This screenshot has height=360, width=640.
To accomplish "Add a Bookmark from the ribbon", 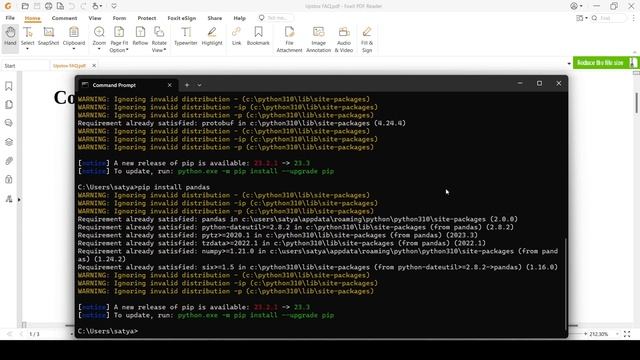I will coord(258,36).
